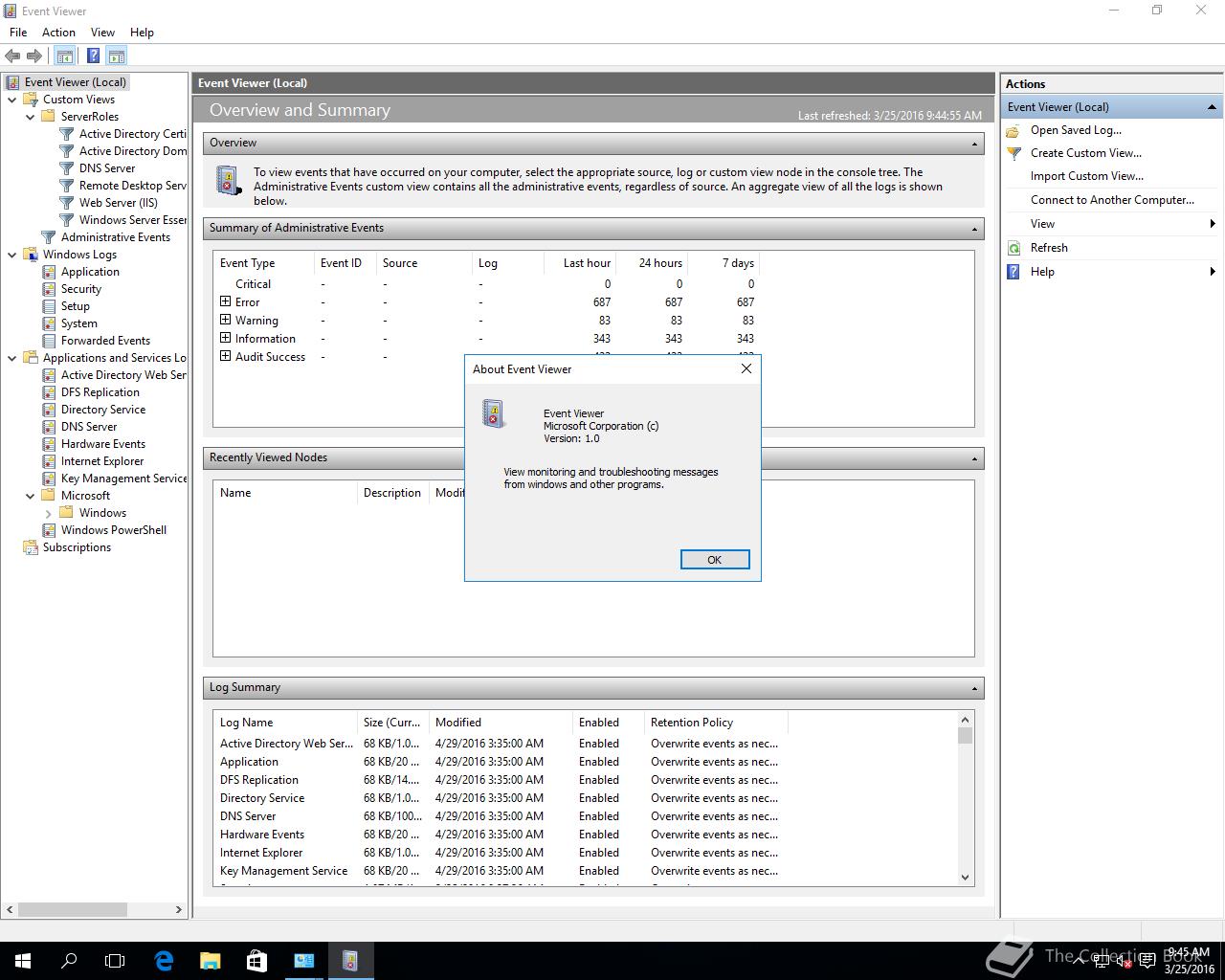Click the Open Saved Log folder icon
This screenshot has width=1225, height=980.
point(1014,130)
